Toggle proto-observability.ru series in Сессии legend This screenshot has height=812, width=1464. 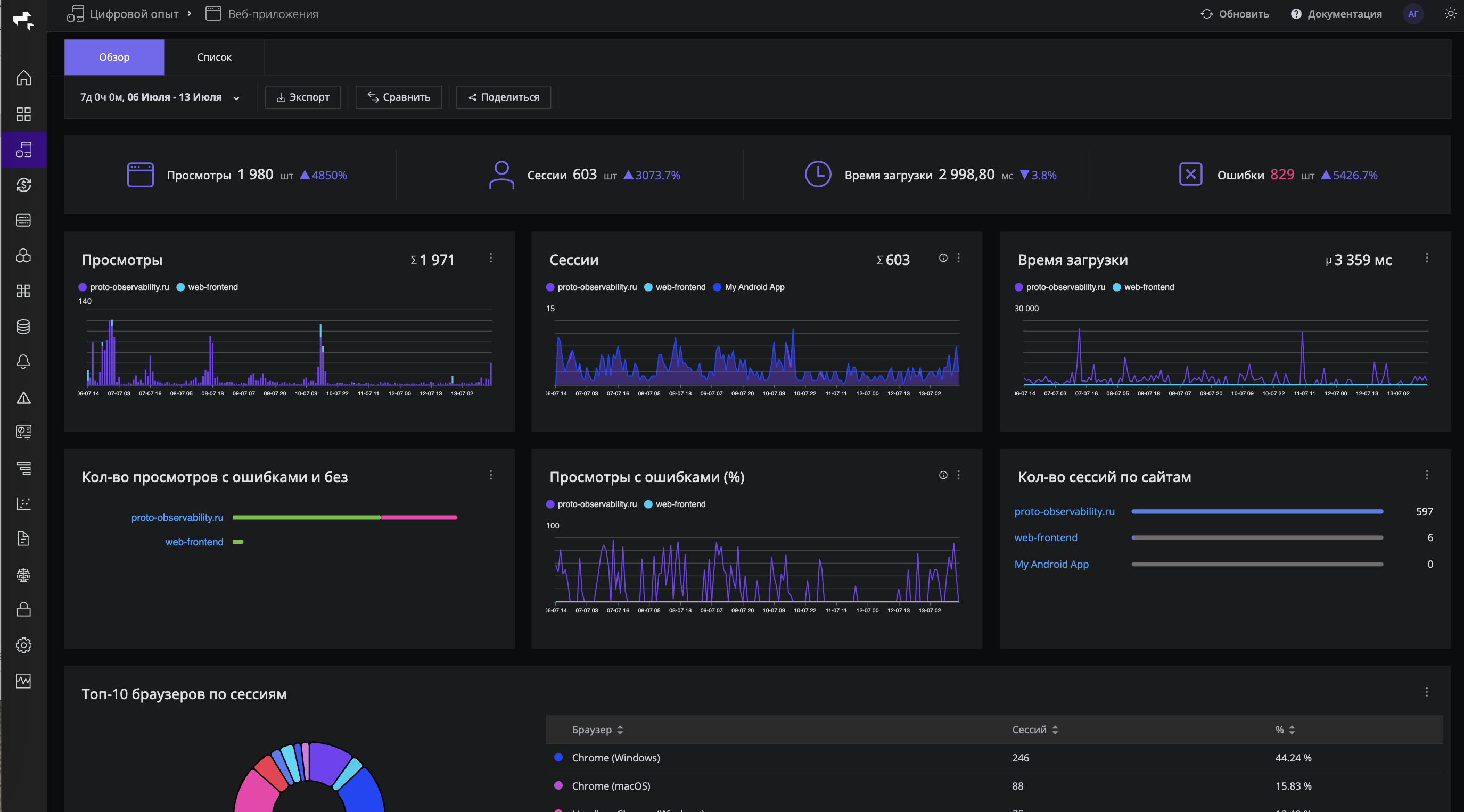591,287
